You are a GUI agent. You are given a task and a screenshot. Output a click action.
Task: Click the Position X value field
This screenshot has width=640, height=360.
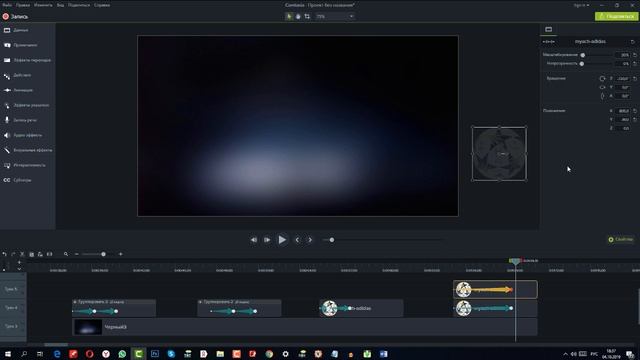coord(623,111)
